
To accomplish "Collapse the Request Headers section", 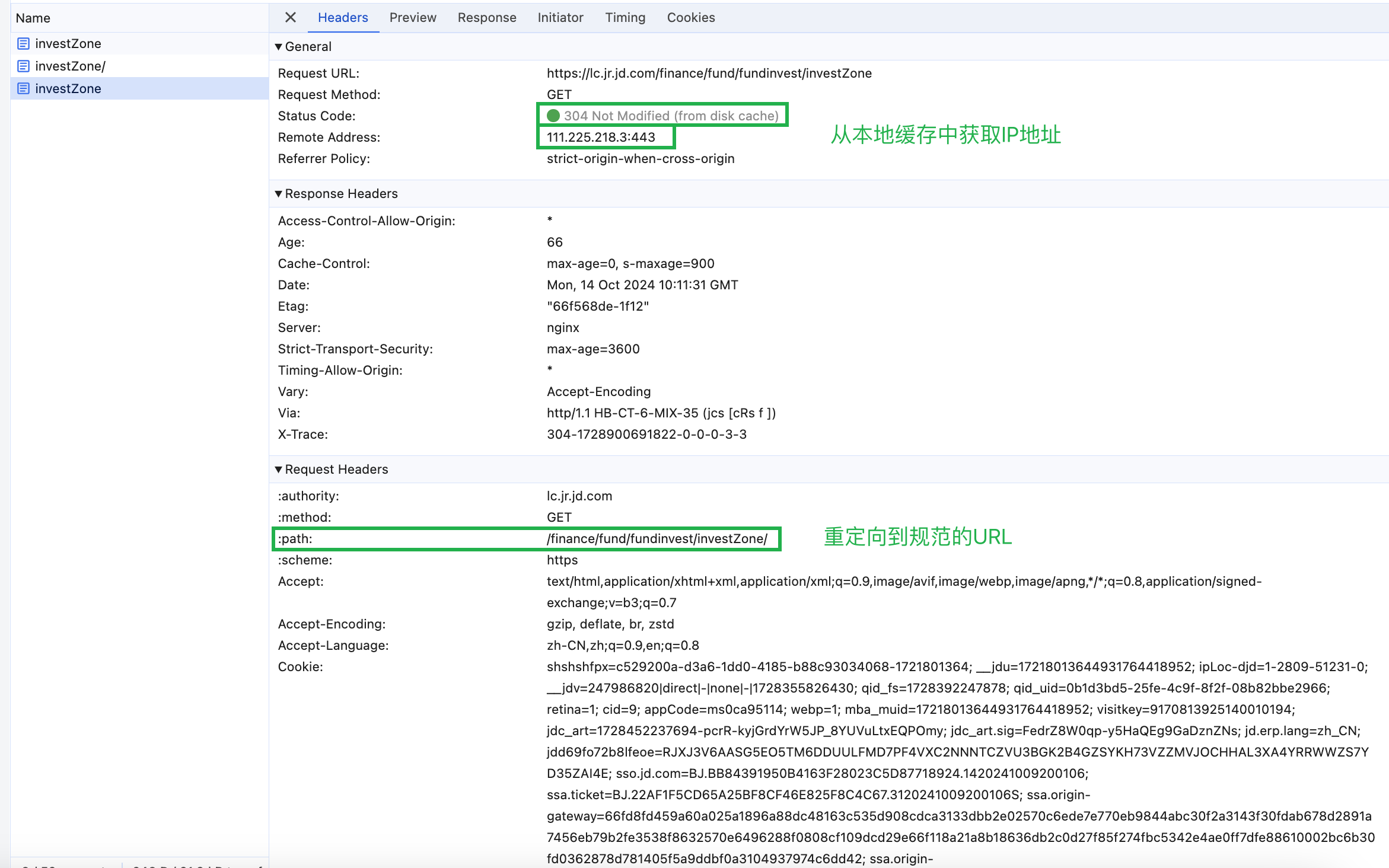I will [279, 469].
